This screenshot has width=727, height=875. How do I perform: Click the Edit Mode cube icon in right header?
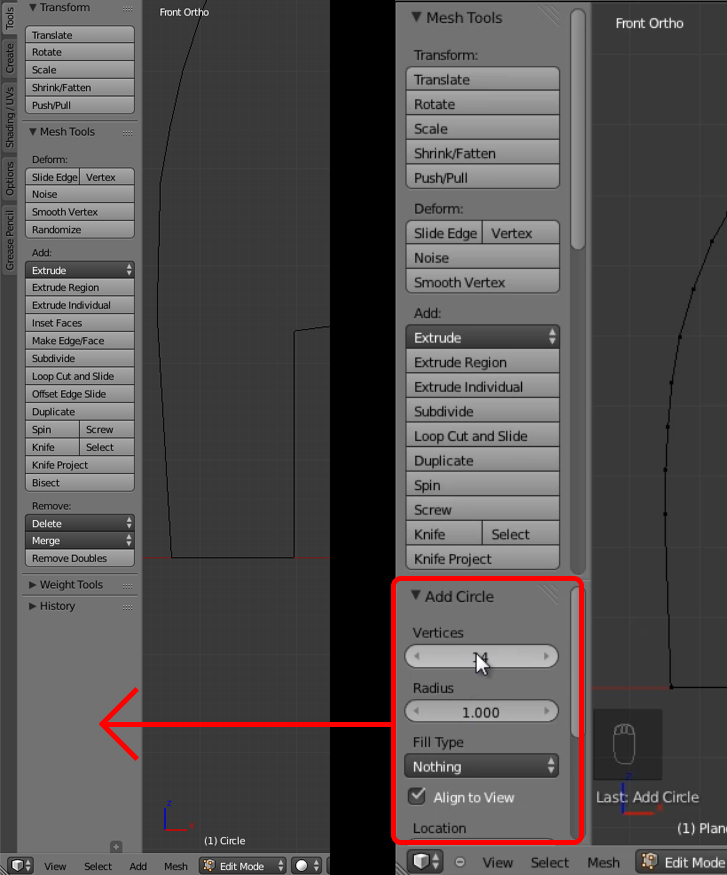[649, 862]
